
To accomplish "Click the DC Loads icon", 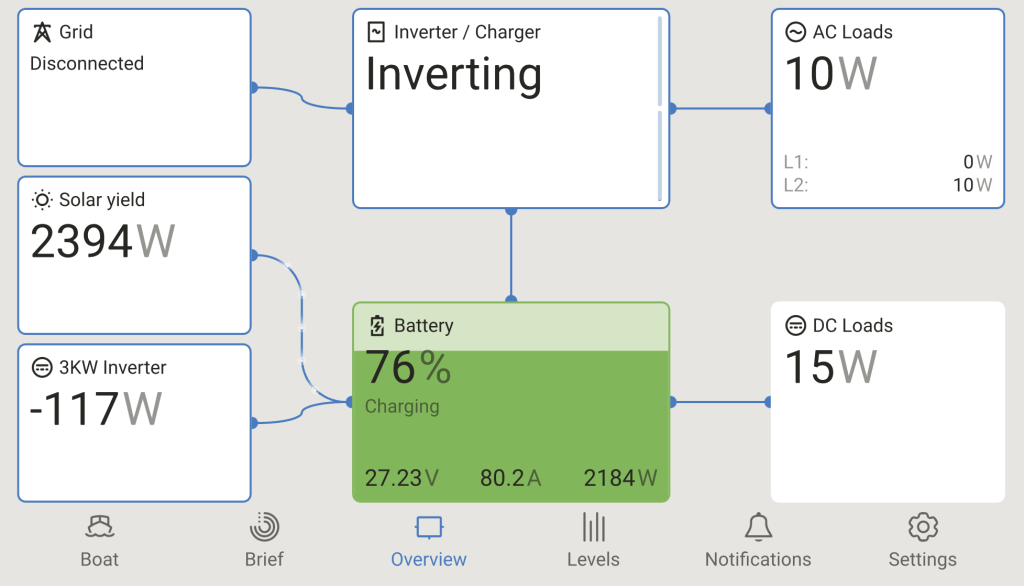I will coord(795,326).
